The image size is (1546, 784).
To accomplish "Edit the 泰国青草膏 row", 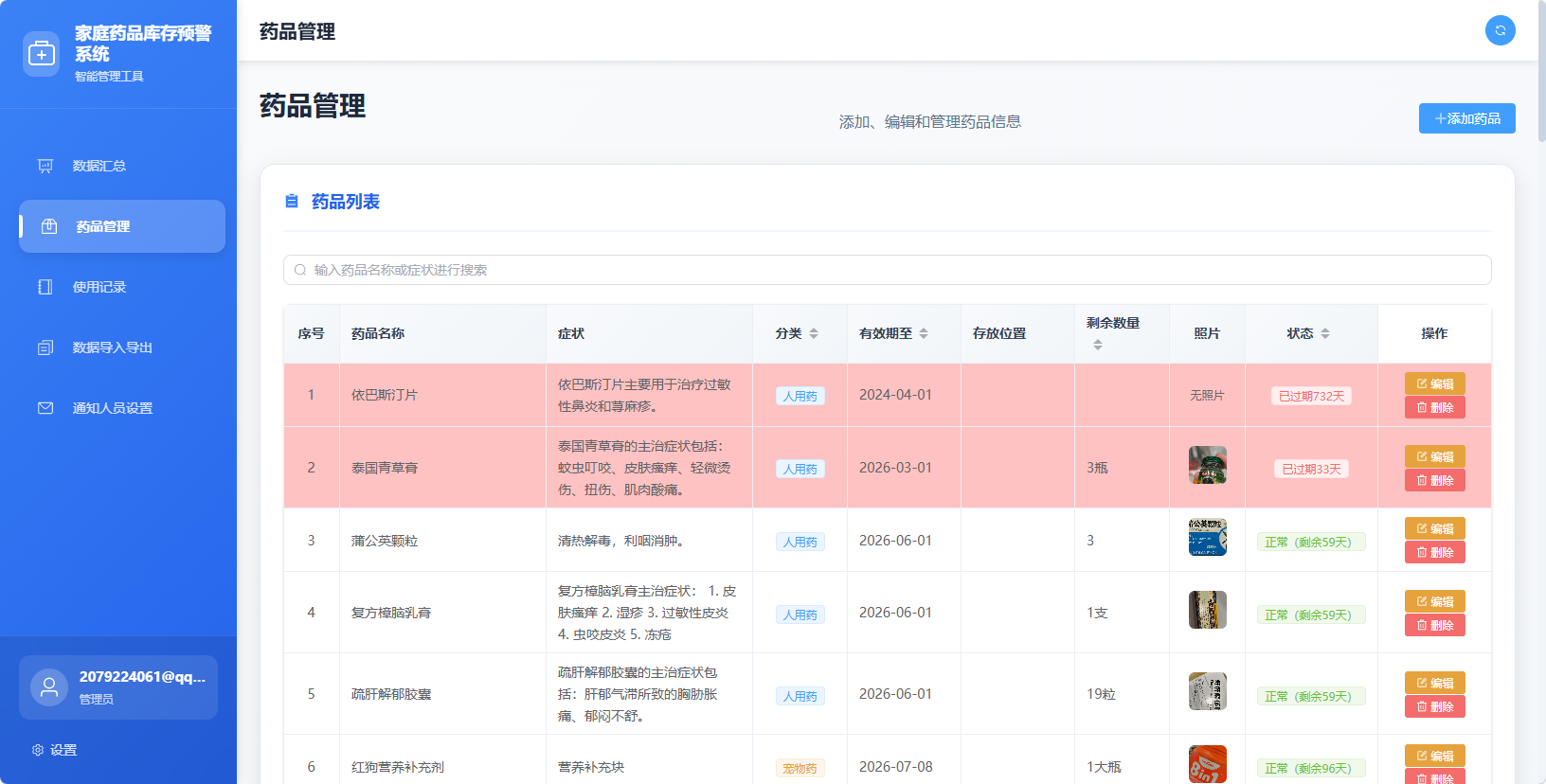I will click(1435, 456).
